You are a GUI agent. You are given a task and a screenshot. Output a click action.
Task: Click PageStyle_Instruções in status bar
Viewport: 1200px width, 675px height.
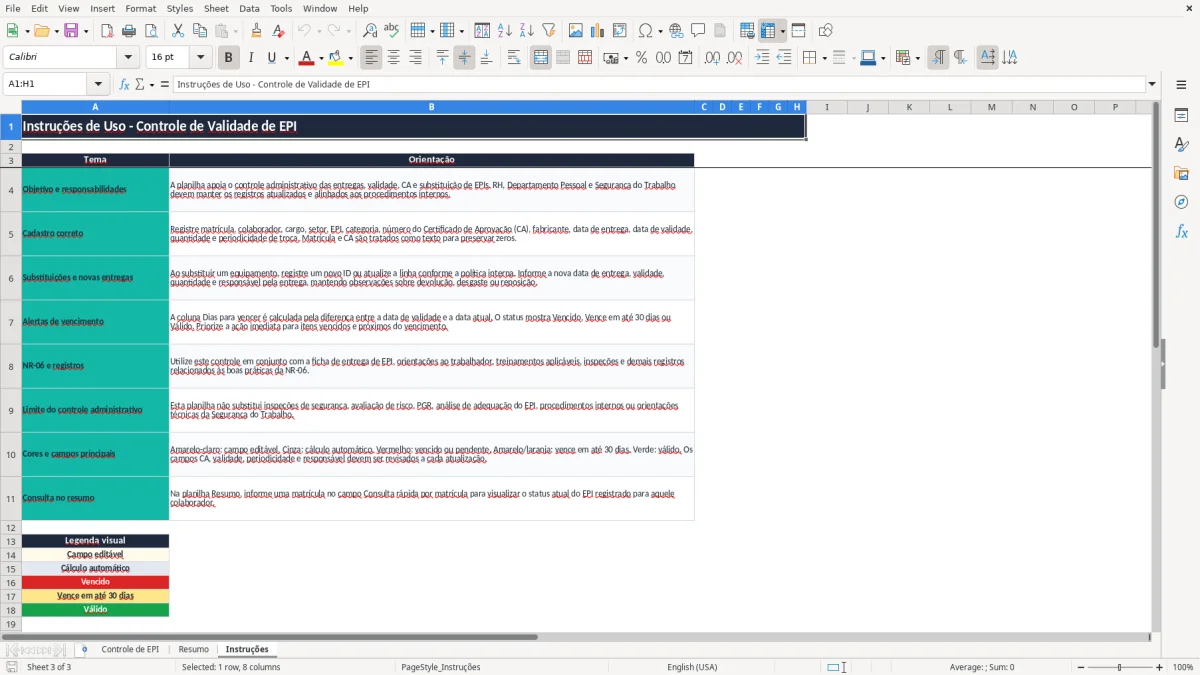point(441,667)
